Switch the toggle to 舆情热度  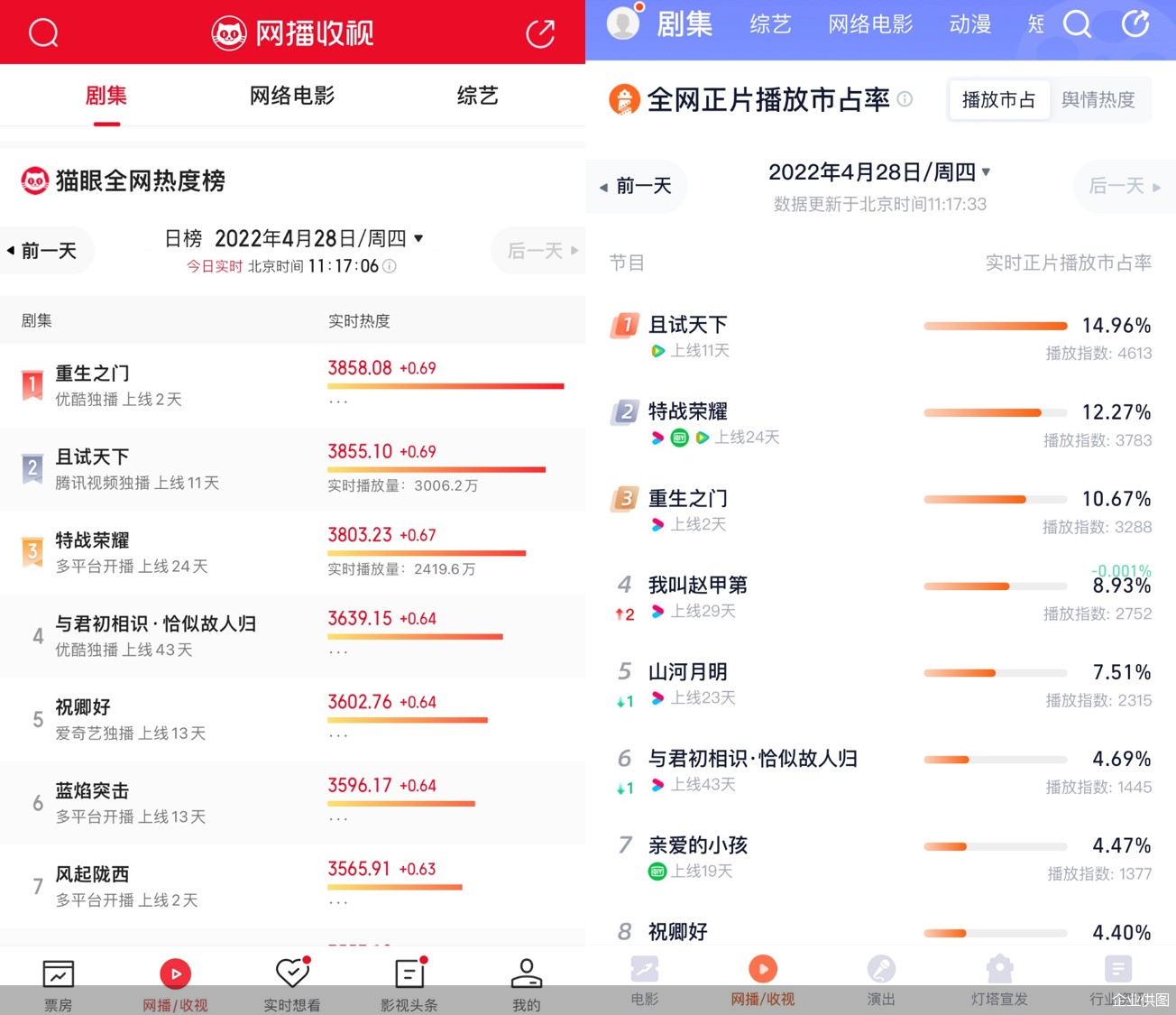(x=1099, y=99)
